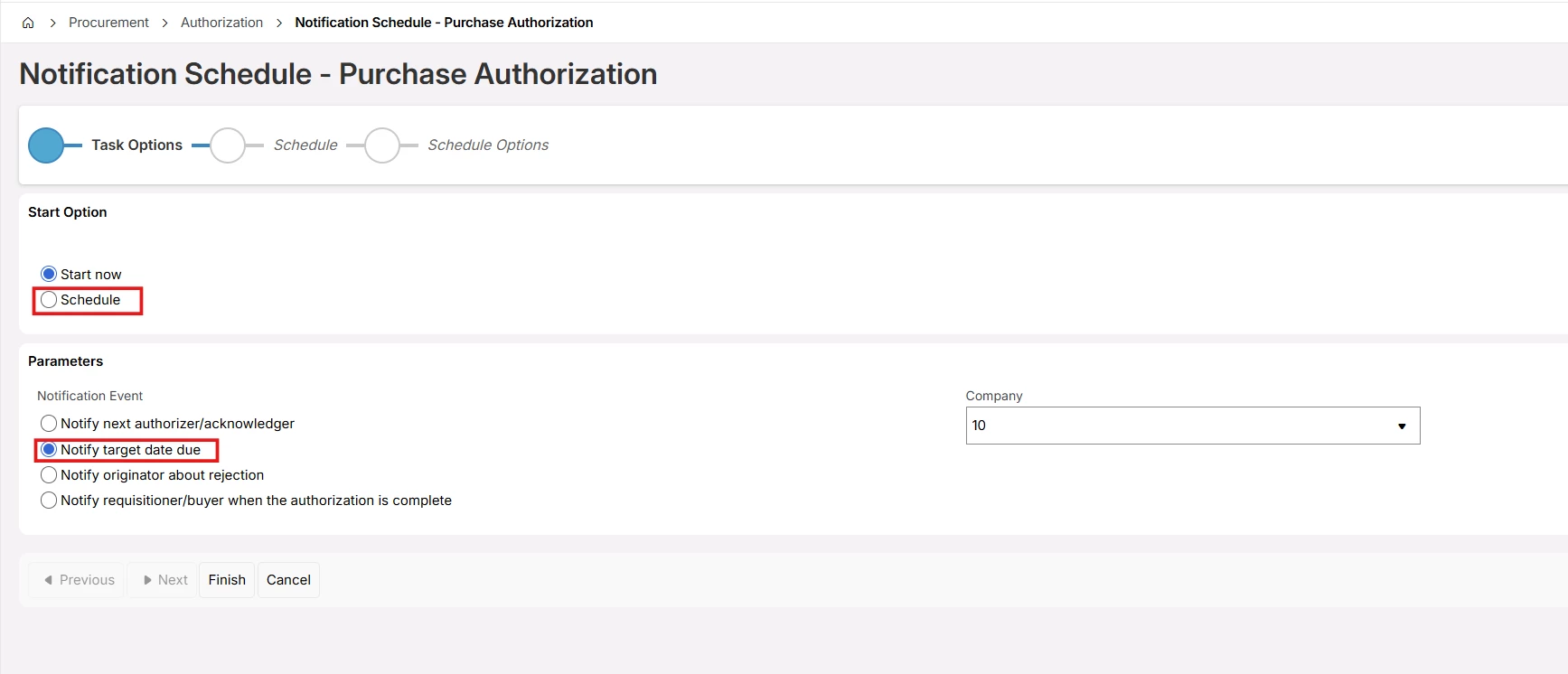Screen dimensions: 1568x674
Task: Open Authorization breadcrumb link
Action: click(221, 23)
